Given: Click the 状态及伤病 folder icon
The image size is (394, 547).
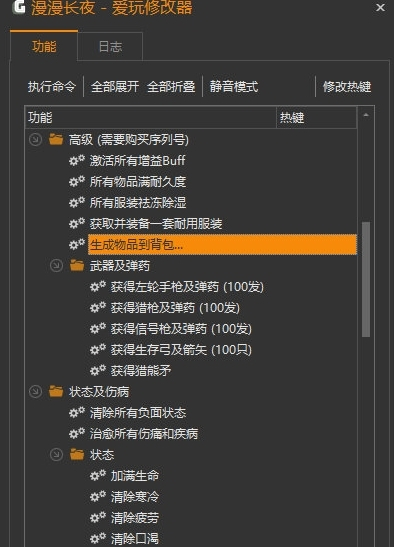Looking at the screenshot, I should pyautogui.click(x=56, y=391).
